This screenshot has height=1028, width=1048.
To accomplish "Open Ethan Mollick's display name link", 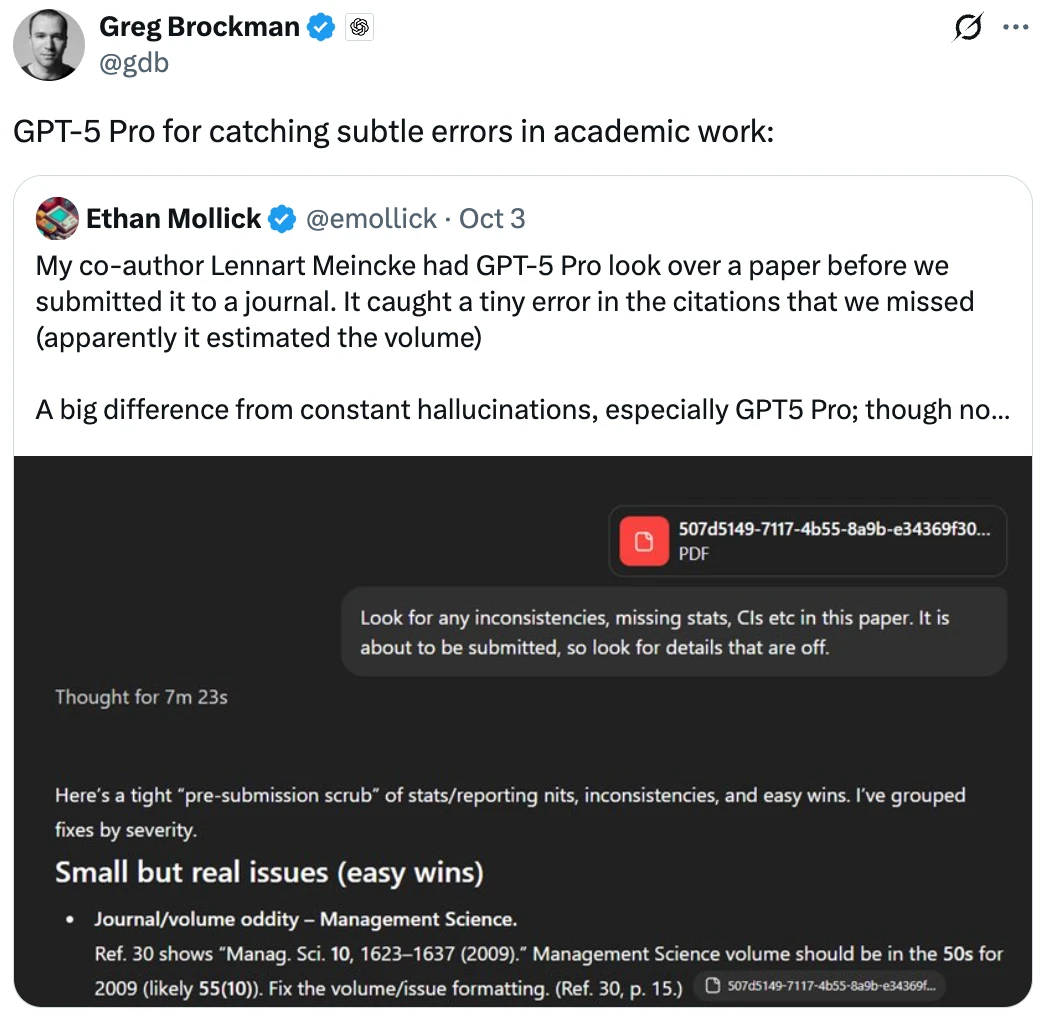I will [x=173, y=219].
